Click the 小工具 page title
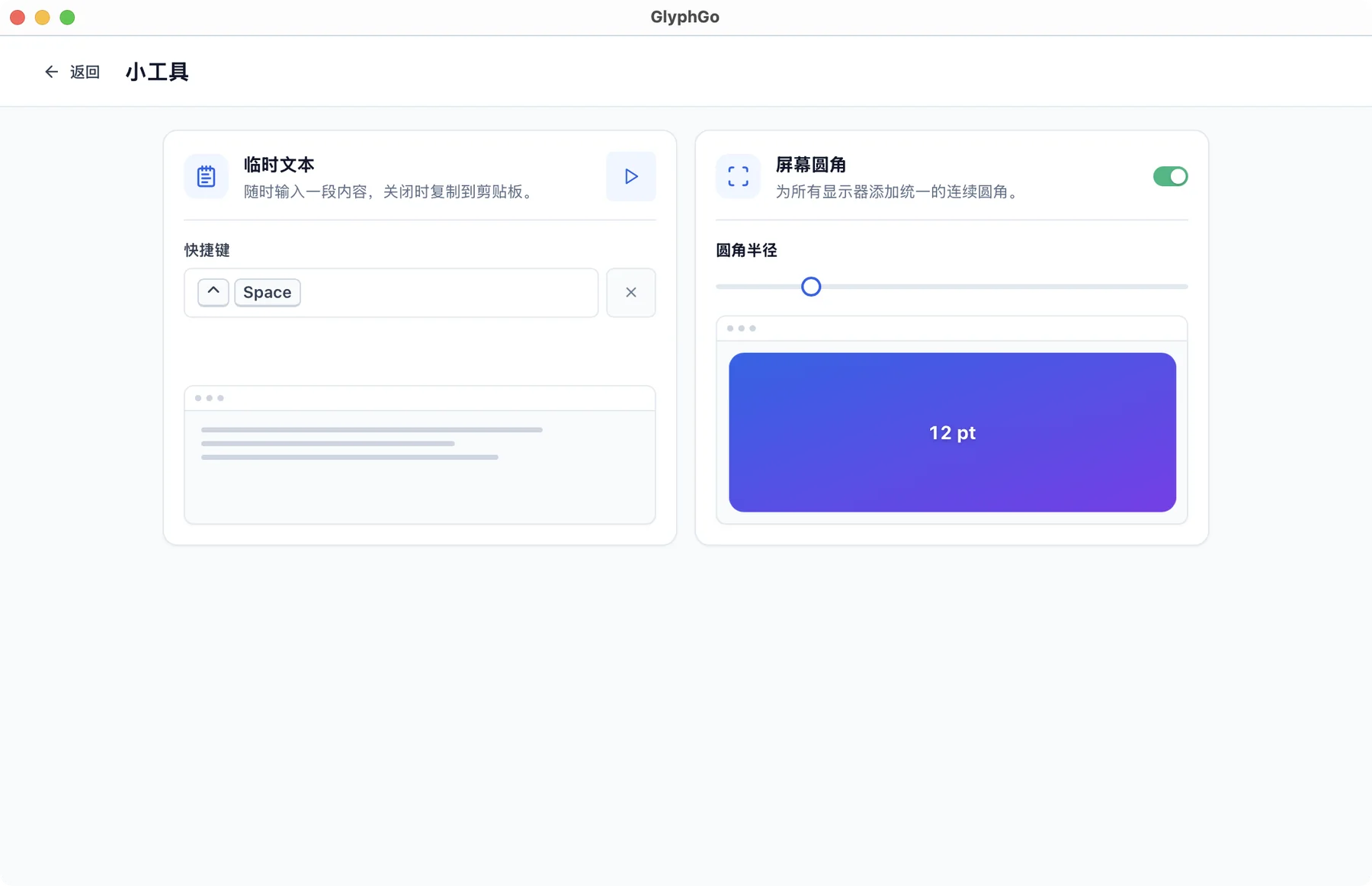 [x=157, y=72]
